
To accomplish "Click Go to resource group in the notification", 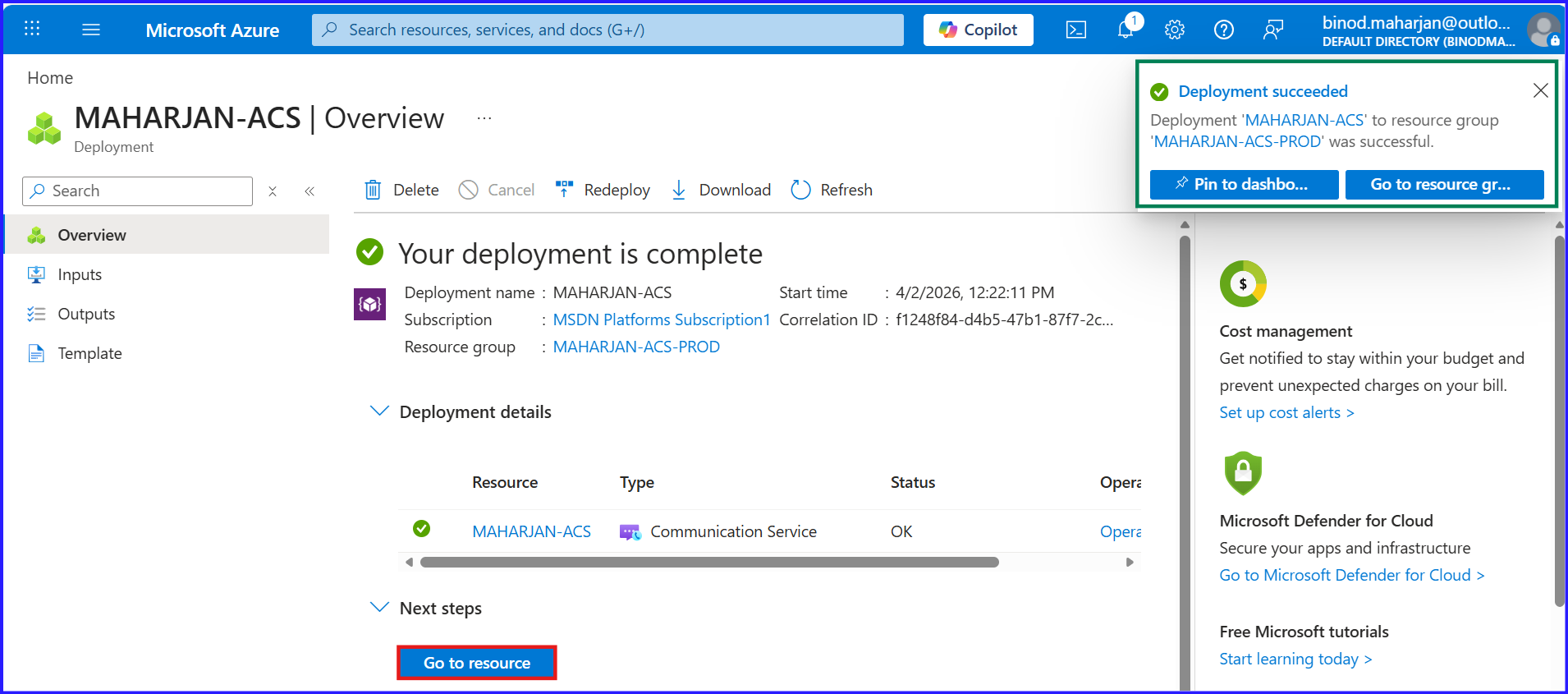I will (1444, 185).
